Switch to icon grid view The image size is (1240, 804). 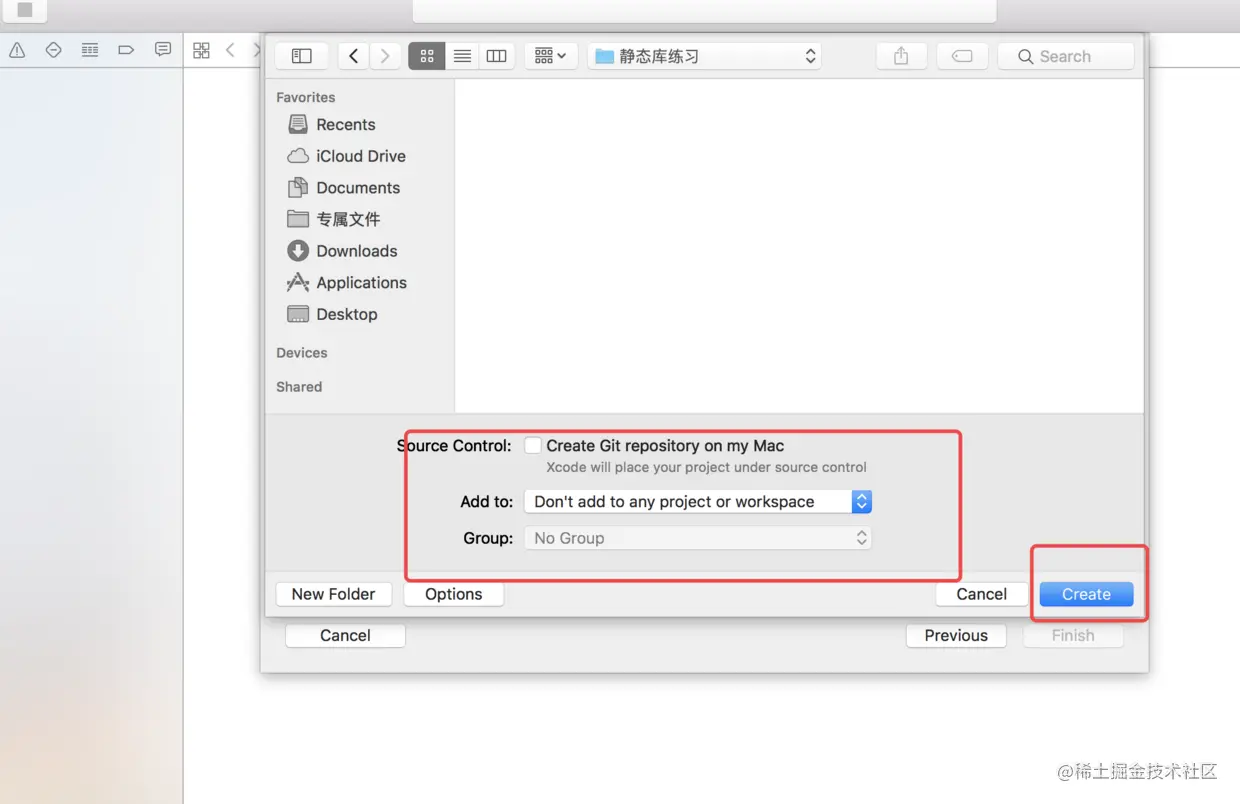click(427, 56)
